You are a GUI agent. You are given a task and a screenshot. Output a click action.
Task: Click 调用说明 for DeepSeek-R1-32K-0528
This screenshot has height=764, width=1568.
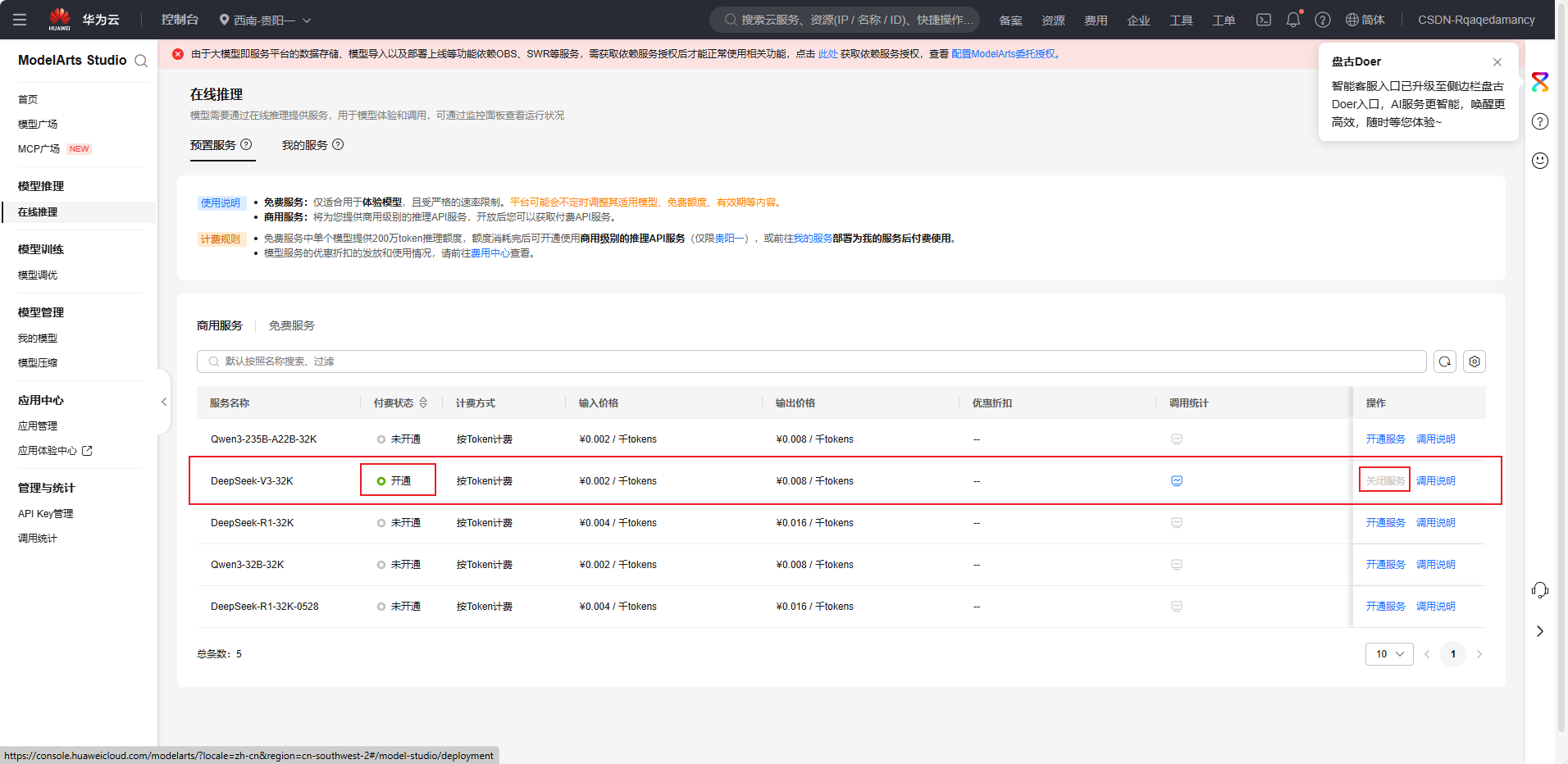click(1436, 607)
